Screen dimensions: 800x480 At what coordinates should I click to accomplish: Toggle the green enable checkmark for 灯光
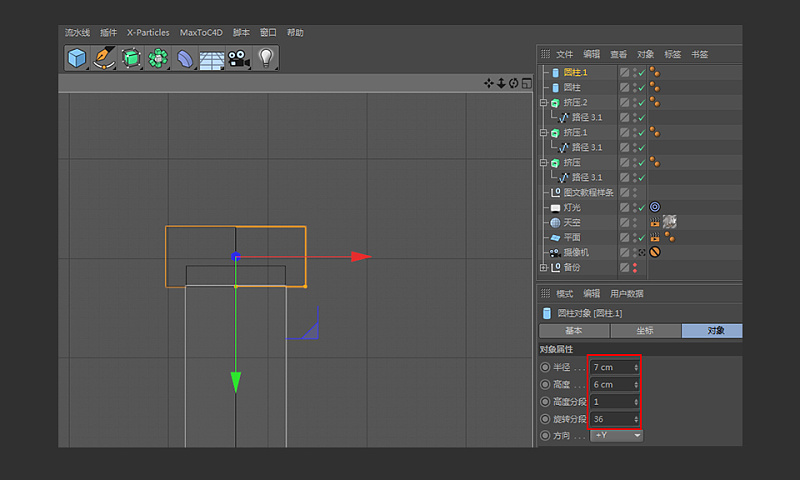pyautogui.click(x=640, y=207)
